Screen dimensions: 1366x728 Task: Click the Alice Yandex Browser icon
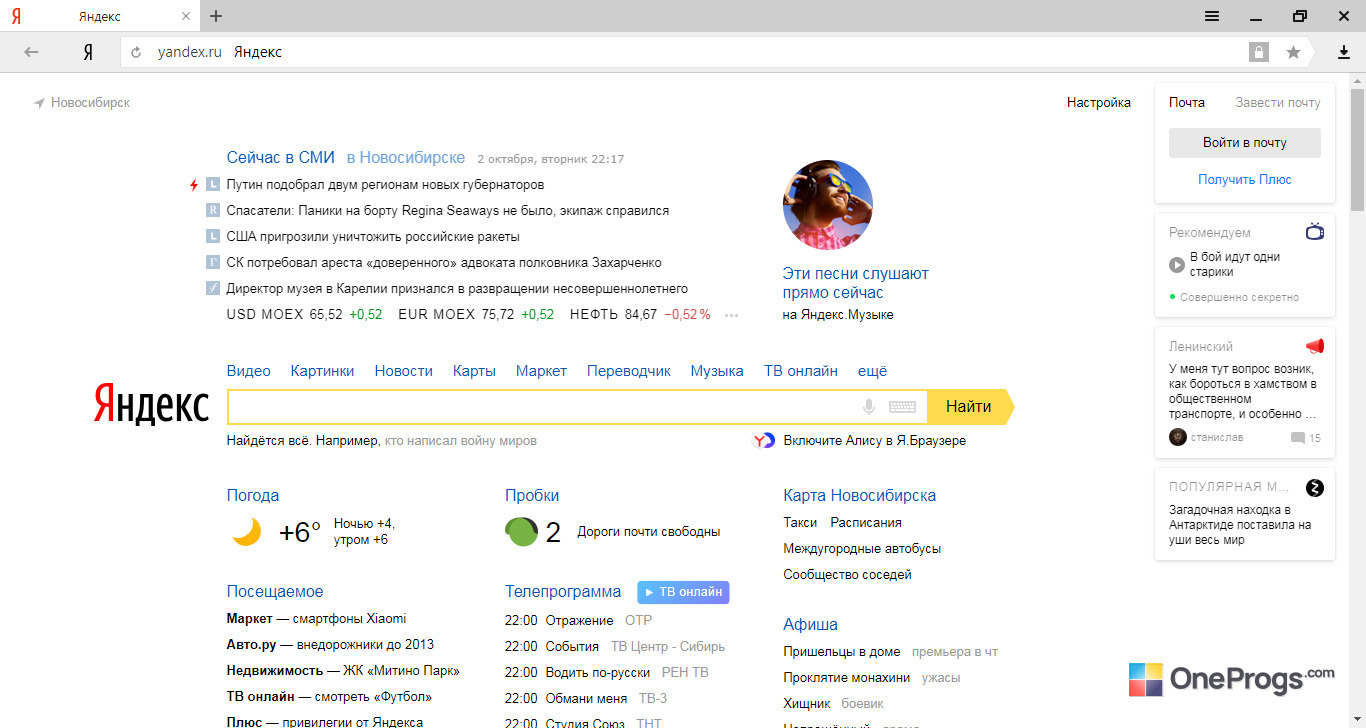pyautogui.click(x=764, y=440)
